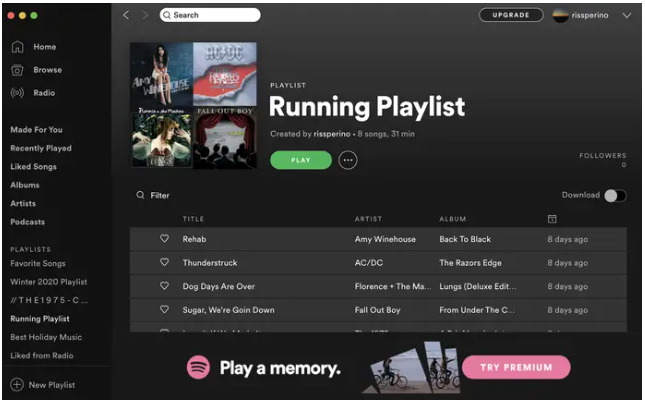Open Home in the sidebar
645x406 pixels.
pyautogui.click(x=45, y=47)
